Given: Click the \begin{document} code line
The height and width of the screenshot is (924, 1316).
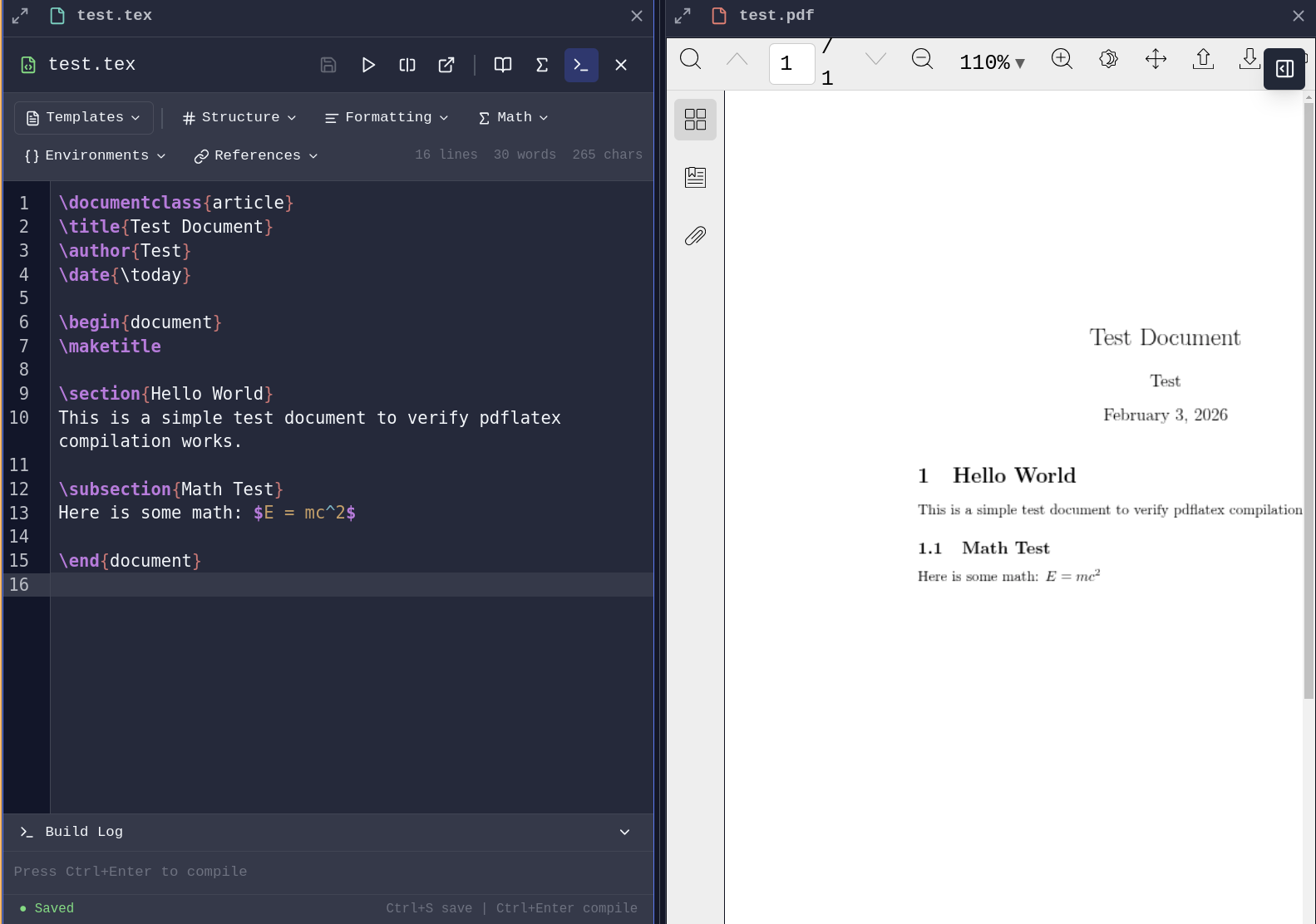Looking at the screenshot, I should pyautogui.click(x=140, y=322).
